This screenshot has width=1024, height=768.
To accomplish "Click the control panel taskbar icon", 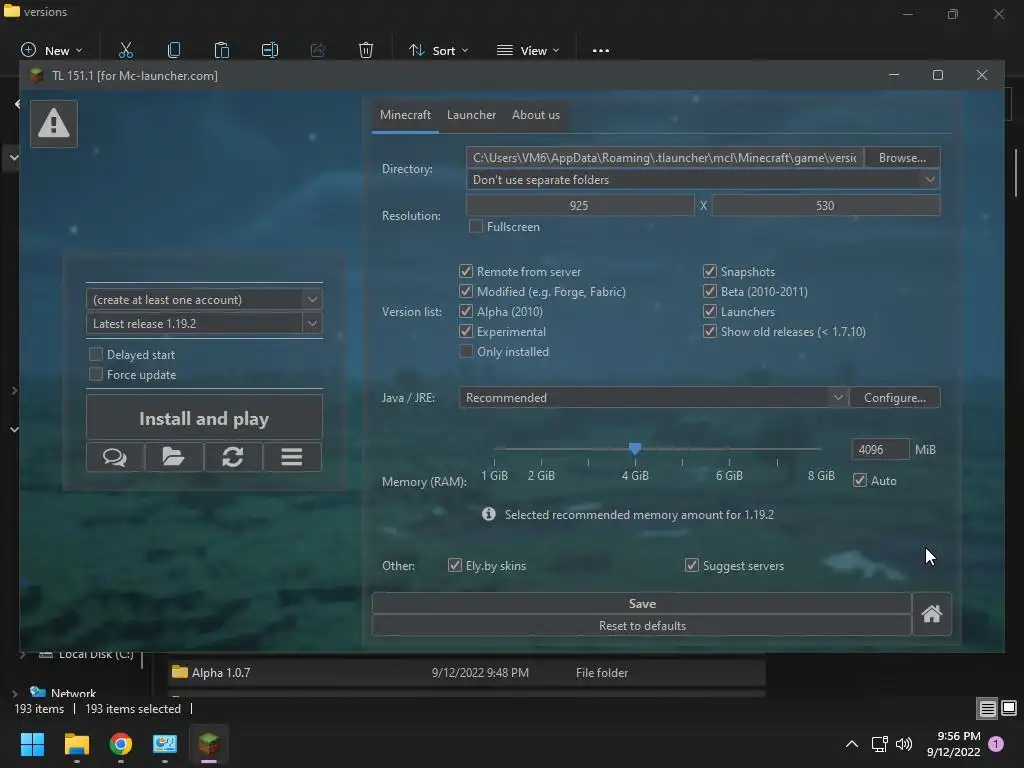I will pos(165,744).
